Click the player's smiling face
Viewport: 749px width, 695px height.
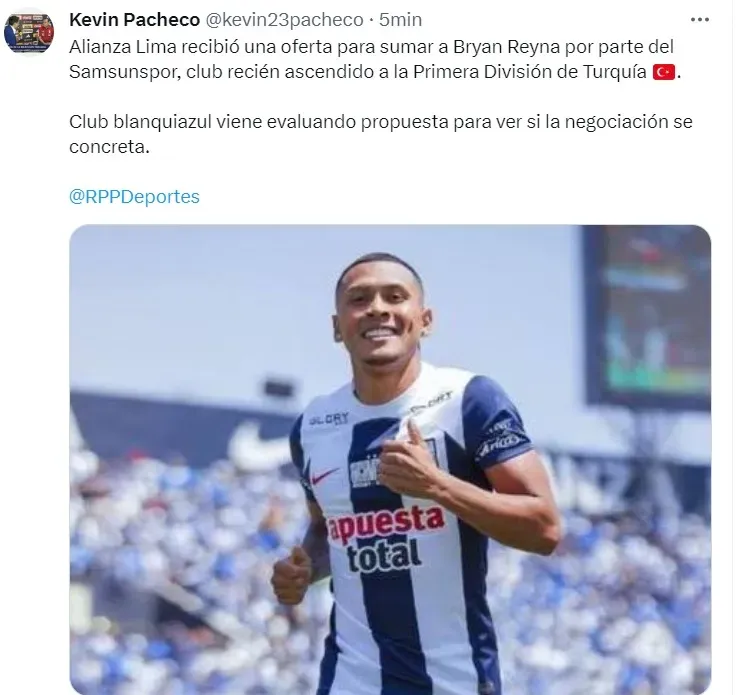pos(381,318)
